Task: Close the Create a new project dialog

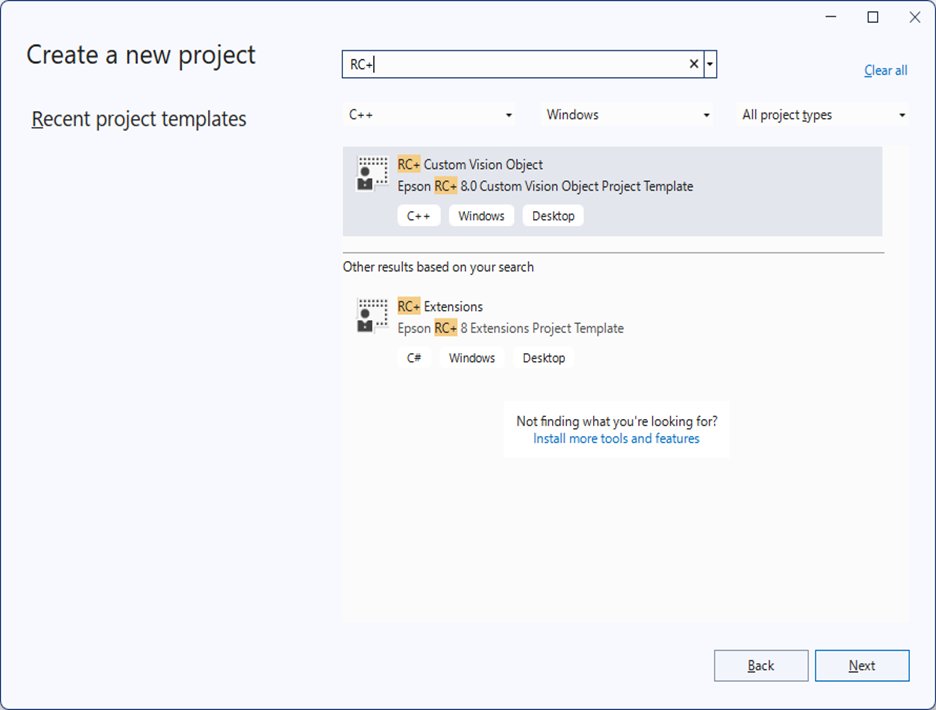Action: (914, 17)
